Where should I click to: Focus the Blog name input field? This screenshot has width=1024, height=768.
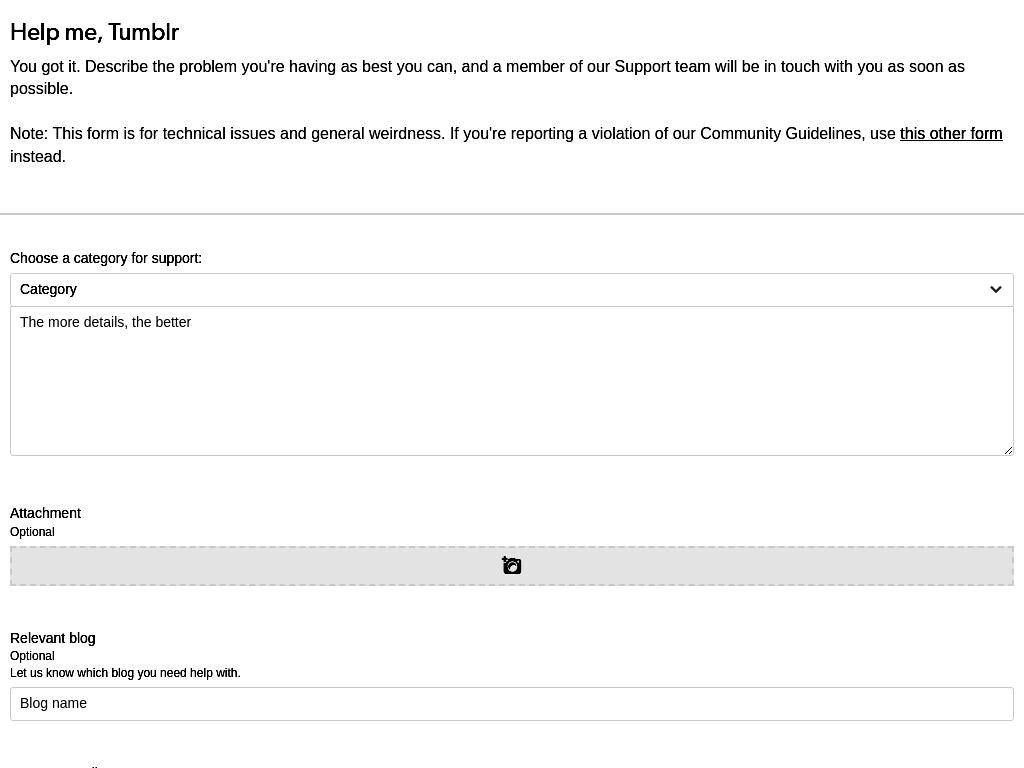(x=511, y=704)
